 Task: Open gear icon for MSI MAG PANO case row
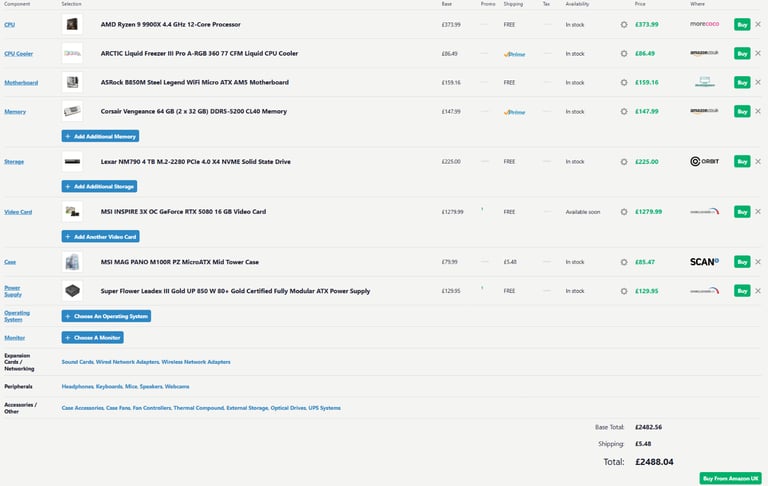(624, 262)
